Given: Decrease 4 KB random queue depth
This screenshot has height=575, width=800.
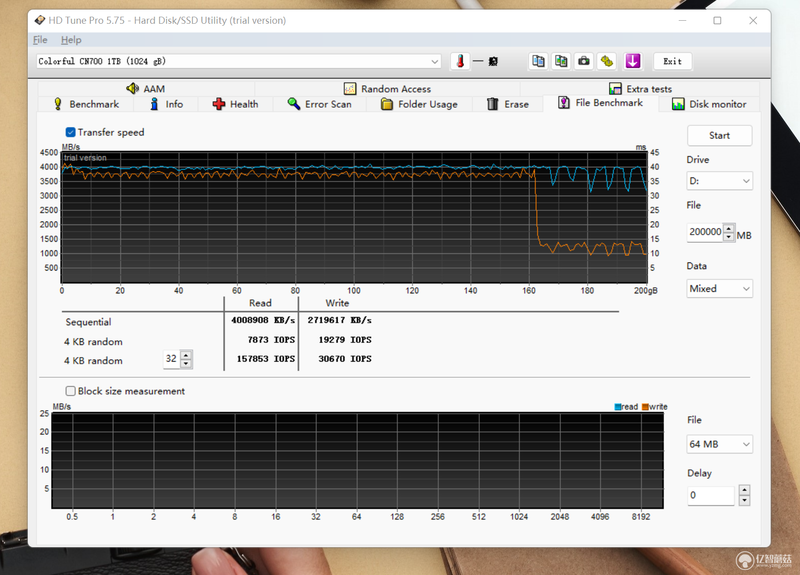Looking at the screenshot, I should [x=186, y=364].
